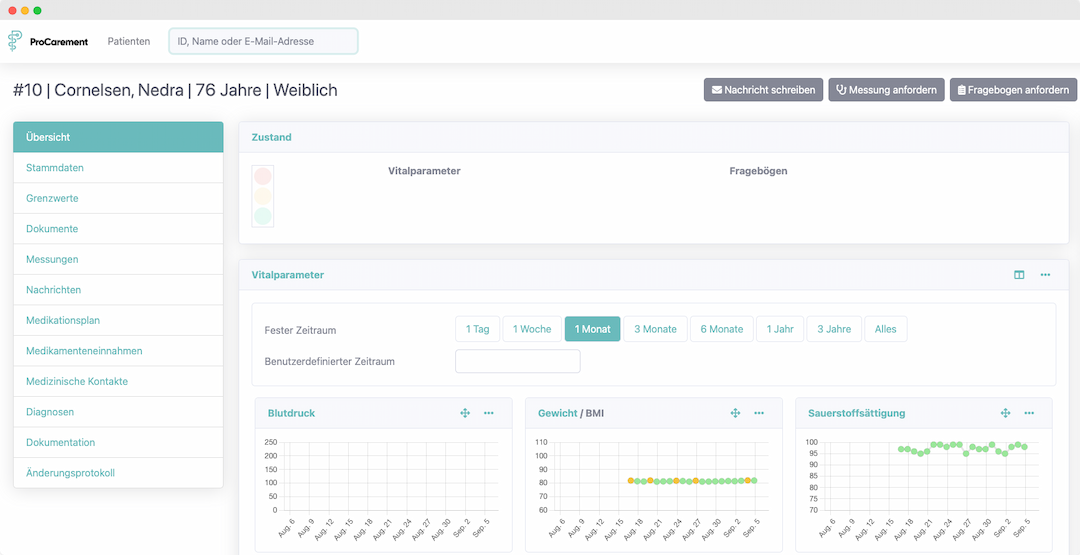Click the last data point in Gewicht chart
This screenshot has height=555, width=1080.
(754, 480)
